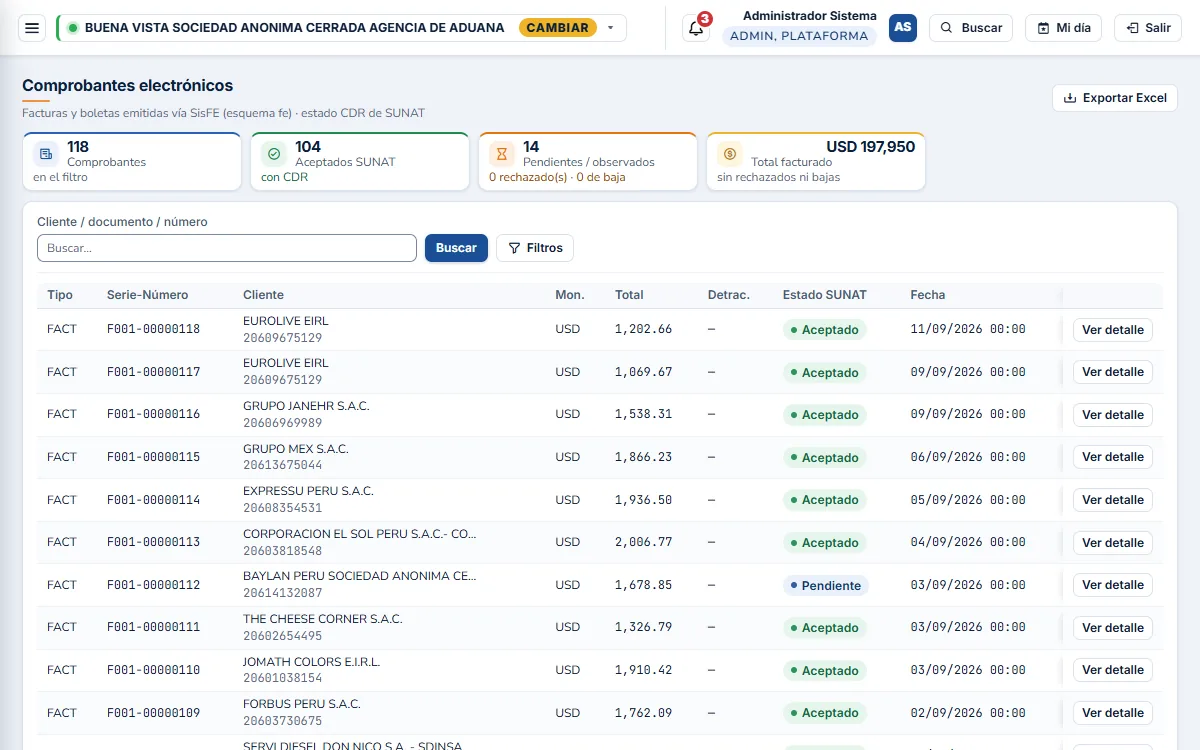Click Salir to log out
Screen dimensions: 1200x750
pos(1148,28)
